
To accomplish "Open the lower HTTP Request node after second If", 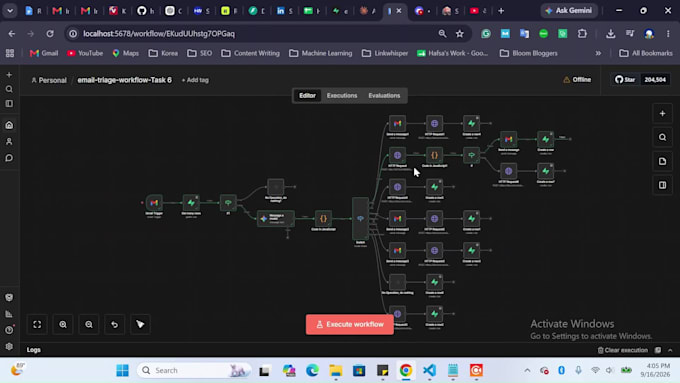I will pyautogui.click(x=508, y=171).
